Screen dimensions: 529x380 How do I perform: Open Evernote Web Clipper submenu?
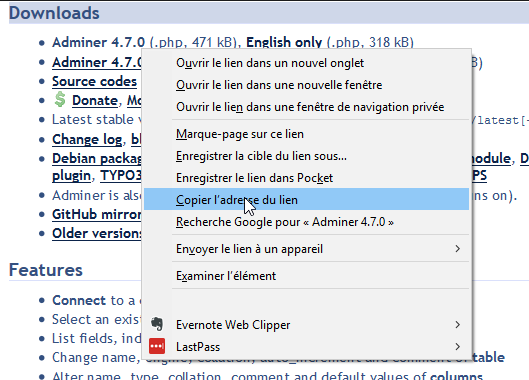[306, 325]
